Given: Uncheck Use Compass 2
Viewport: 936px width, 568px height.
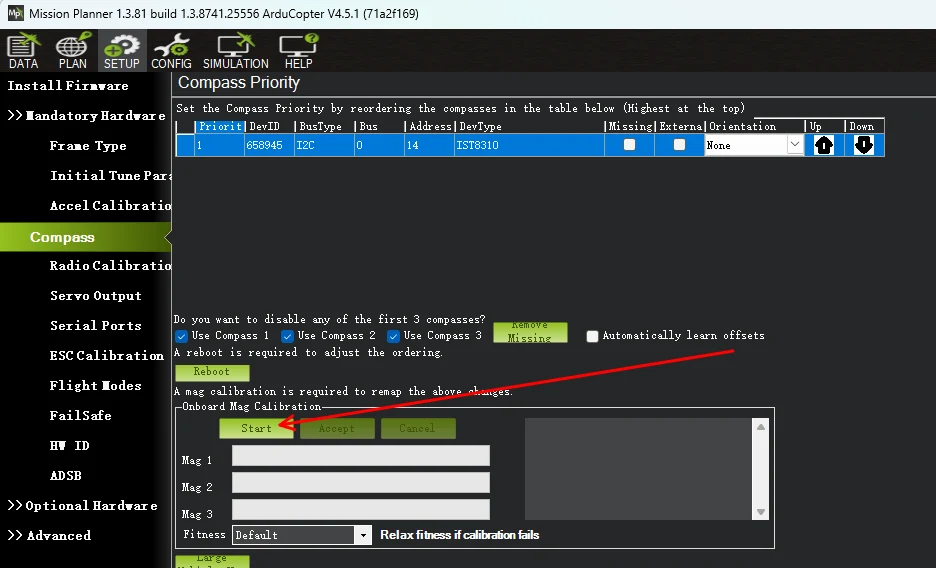Looking at the screenshot, I should (x=287, y=336).
